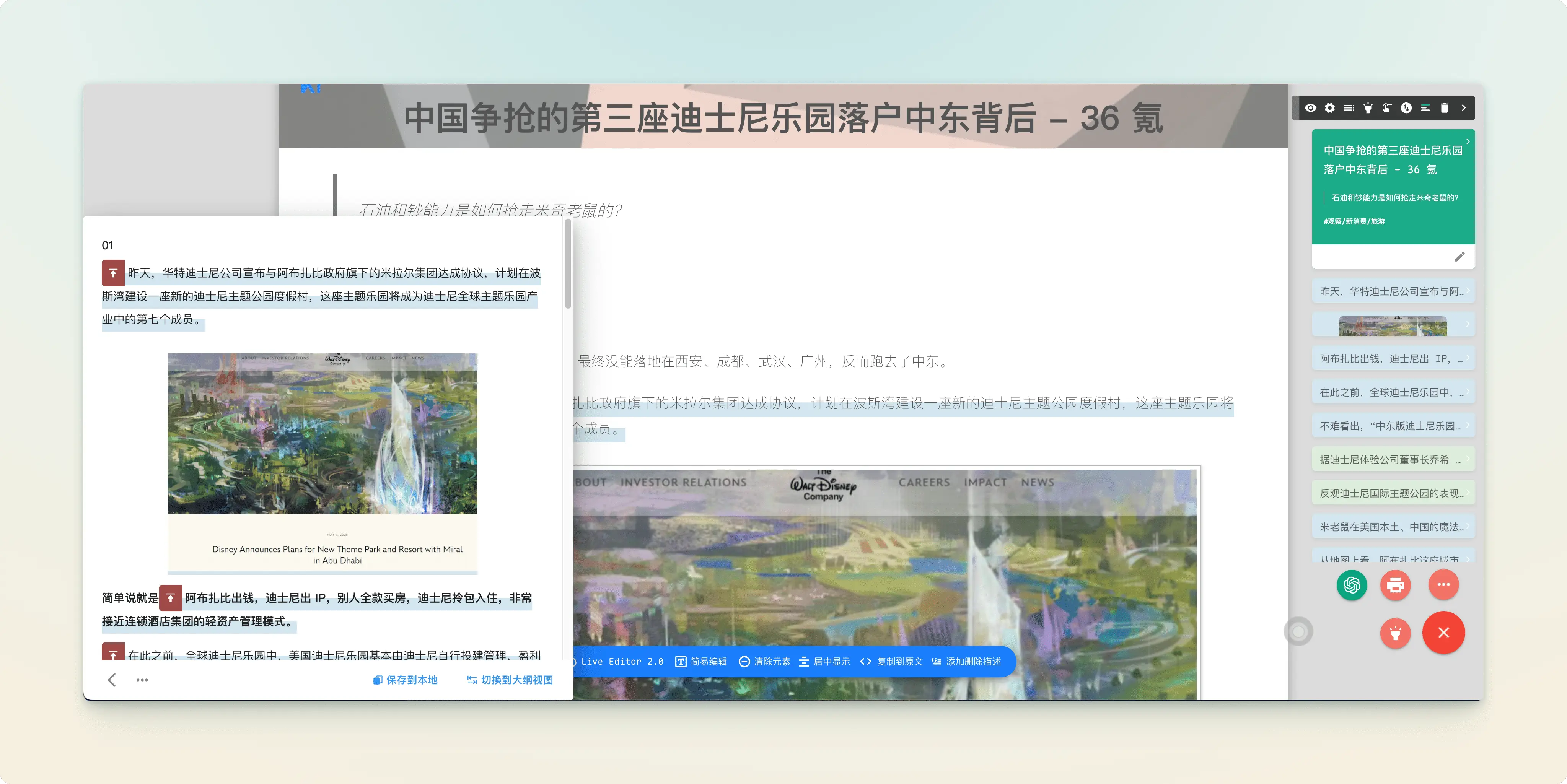
Task: Click the green outline bars icon
Action: [x=1425, y=107]
